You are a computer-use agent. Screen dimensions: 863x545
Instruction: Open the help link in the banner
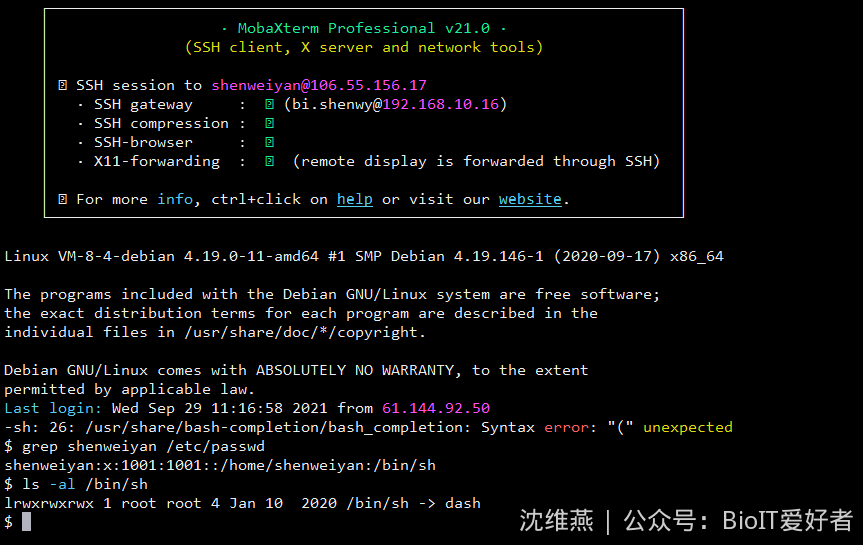354,199
